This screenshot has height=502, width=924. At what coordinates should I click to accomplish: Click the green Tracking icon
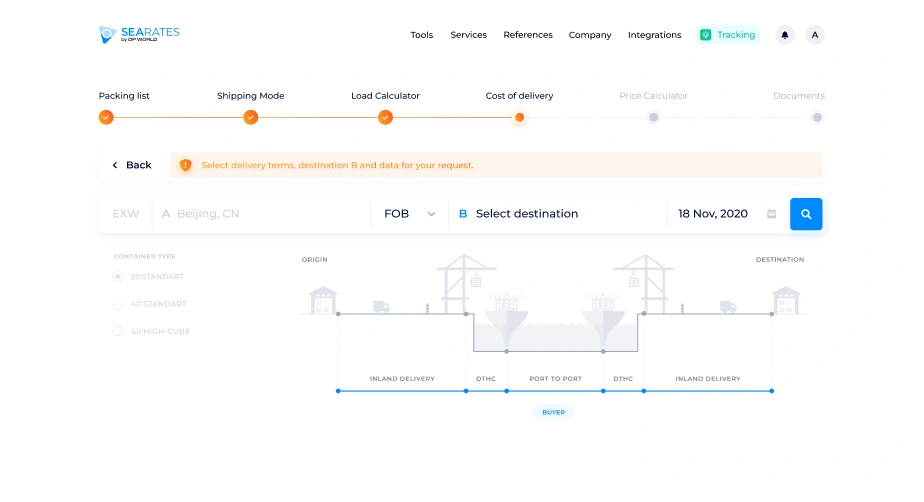tap(705, 35)
